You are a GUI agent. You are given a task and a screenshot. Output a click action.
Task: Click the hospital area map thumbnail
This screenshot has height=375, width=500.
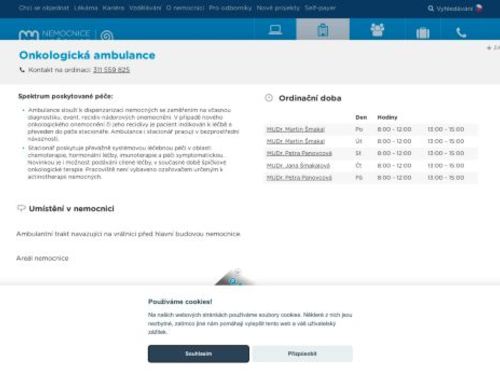pos(235,277)
